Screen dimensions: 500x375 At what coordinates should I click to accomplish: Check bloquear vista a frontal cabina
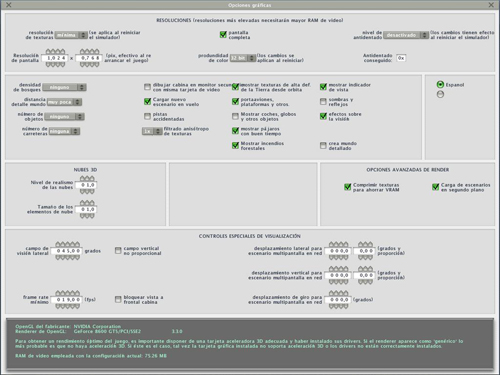118,299
